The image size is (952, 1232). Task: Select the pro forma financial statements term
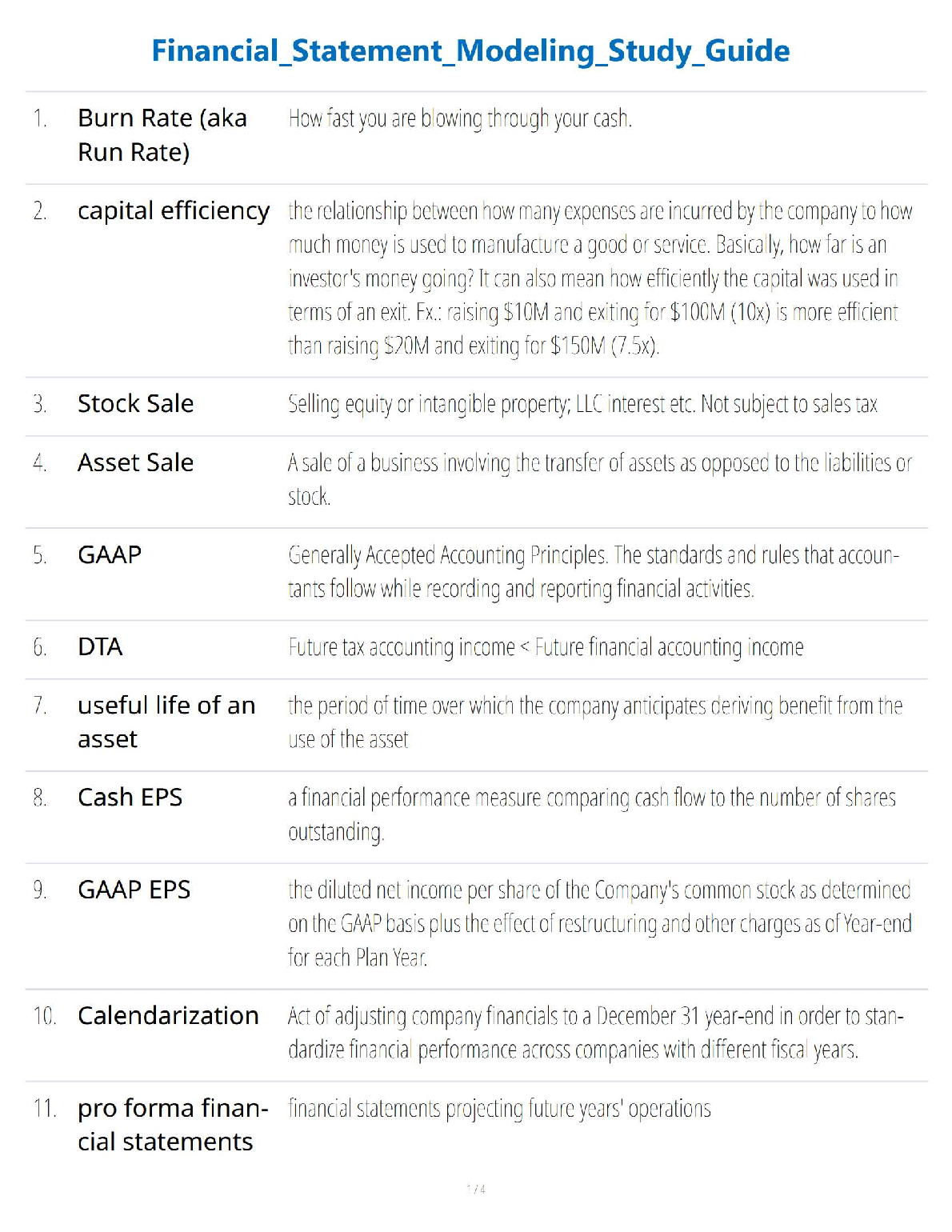(172, 1125)
